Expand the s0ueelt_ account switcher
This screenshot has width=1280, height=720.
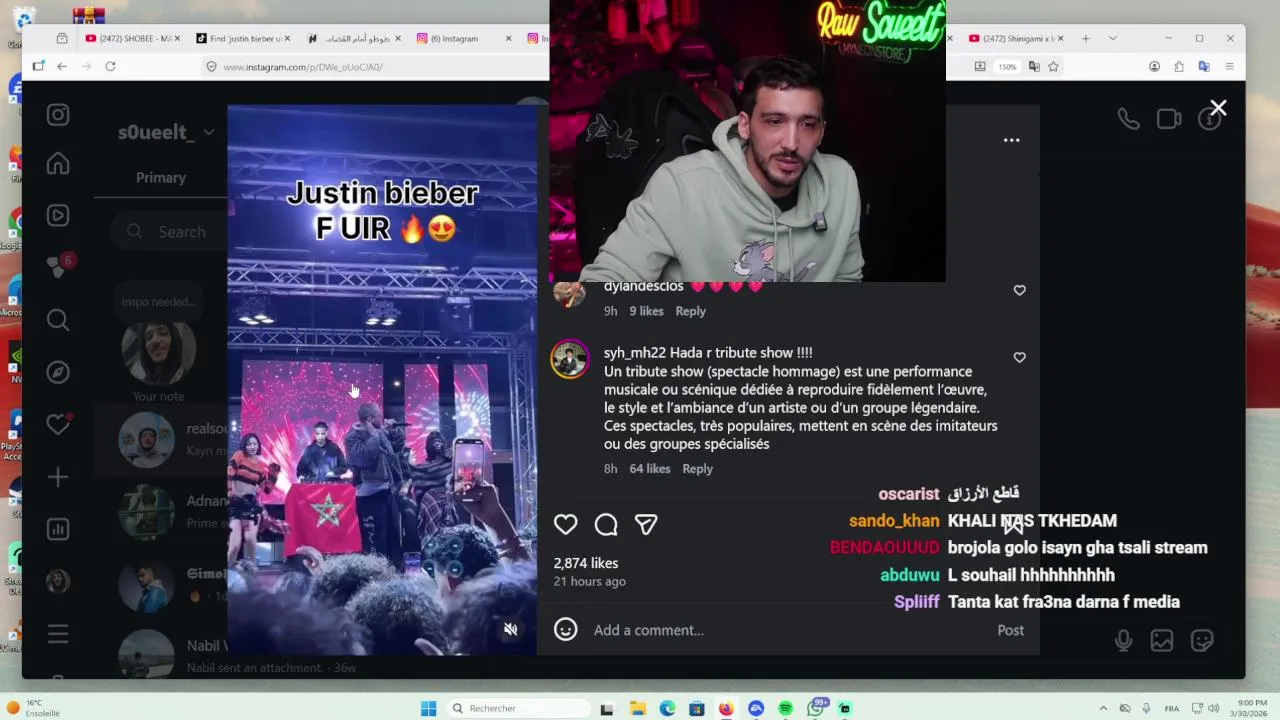click(x=167, y=132)
